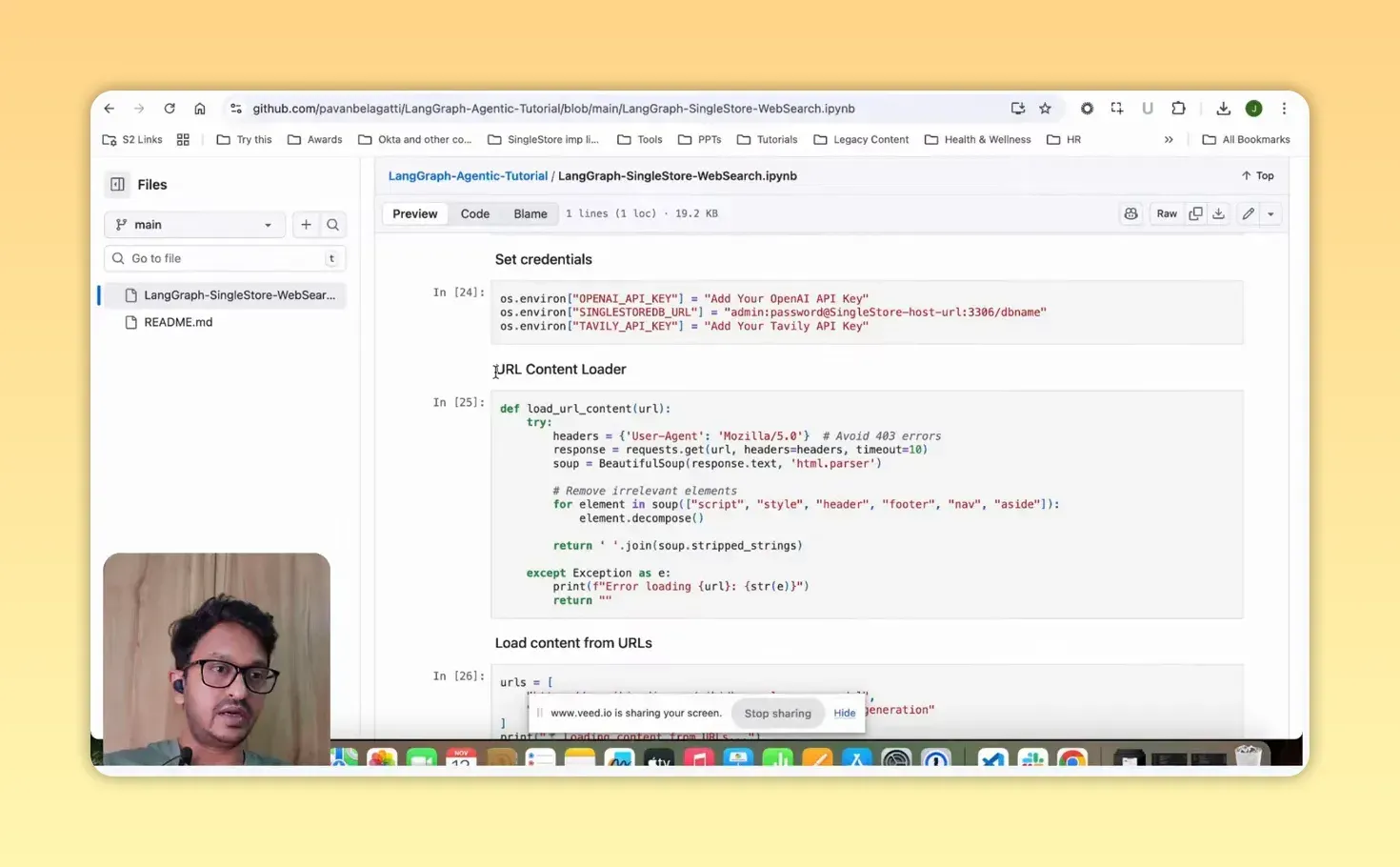Open the apps grid bookmark icon

183,139
